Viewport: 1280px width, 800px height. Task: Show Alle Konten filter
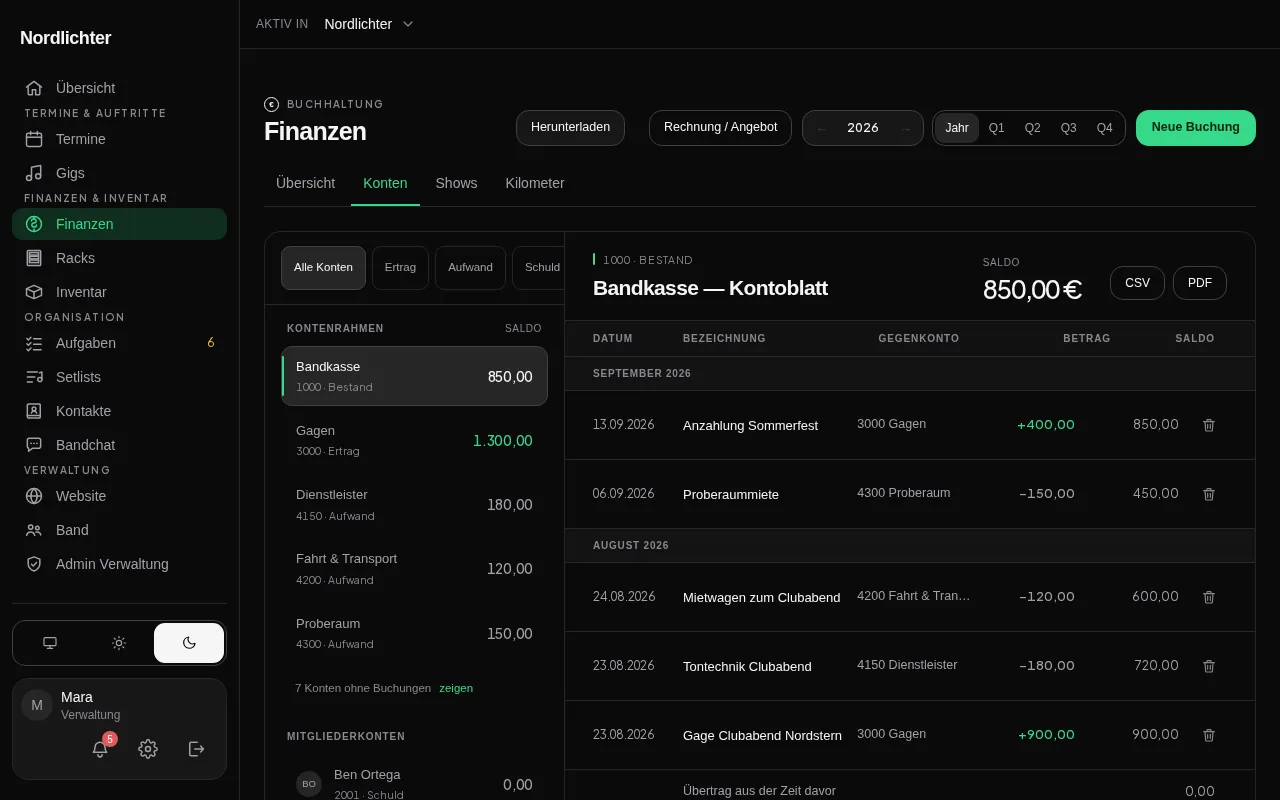pyautogui.click(x=323, y=268)
